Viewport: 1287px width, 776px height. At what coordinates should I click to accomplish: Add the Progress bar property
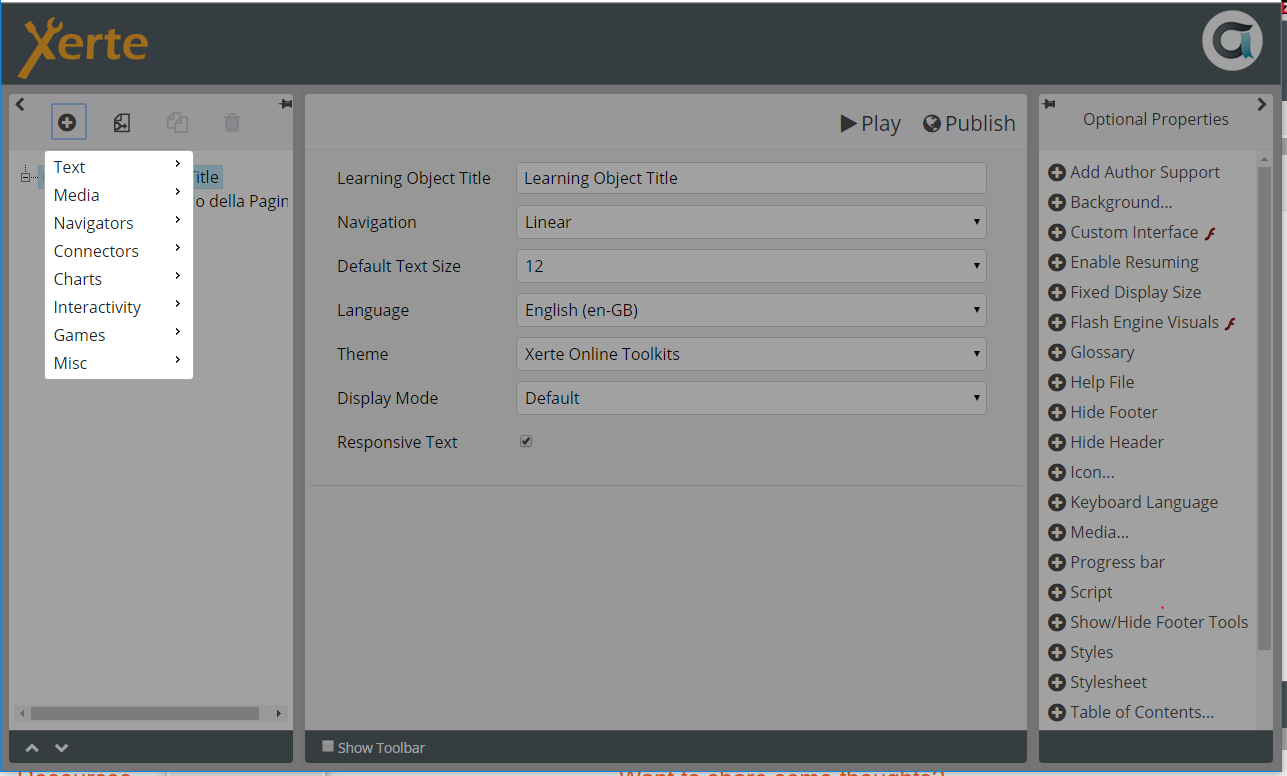coord(1106,562)
